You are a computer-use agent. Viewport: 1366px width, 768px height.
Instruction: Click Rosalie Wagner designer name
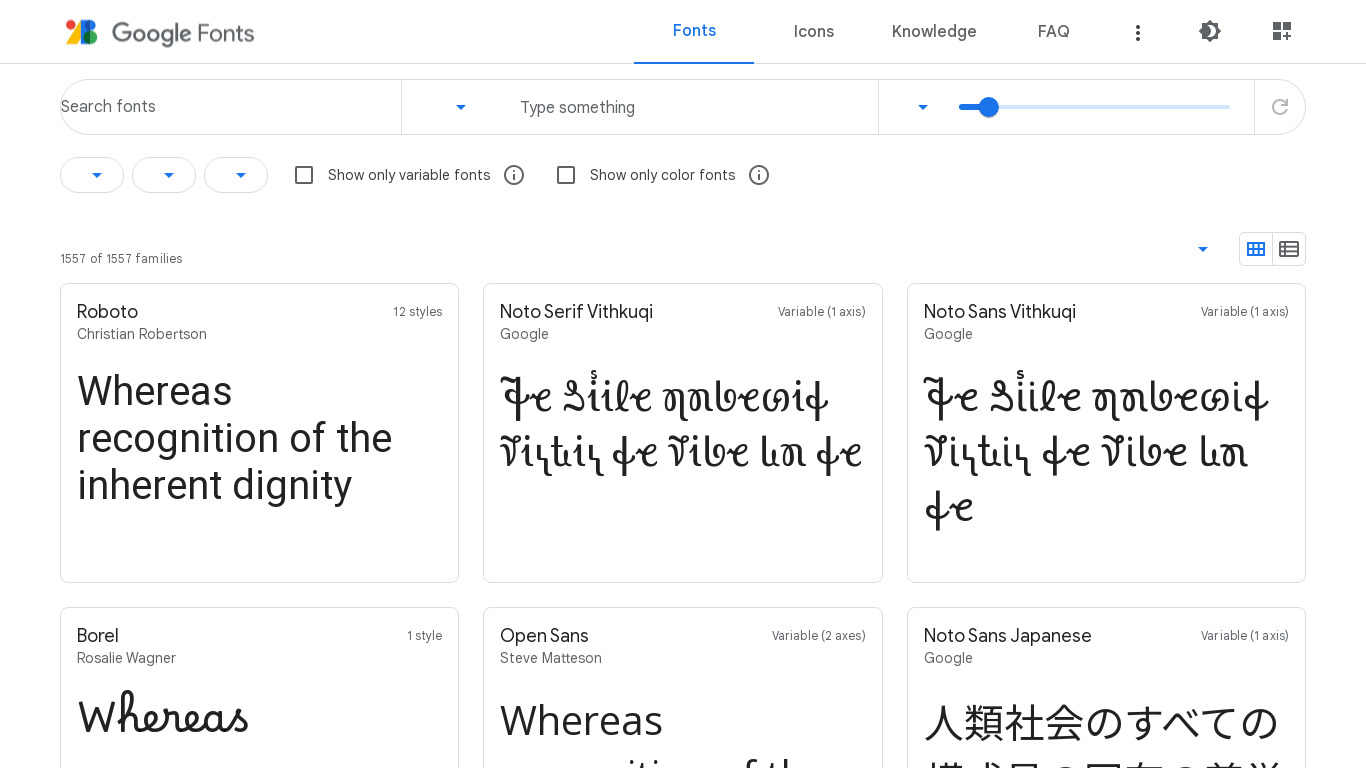coord(126,658)
